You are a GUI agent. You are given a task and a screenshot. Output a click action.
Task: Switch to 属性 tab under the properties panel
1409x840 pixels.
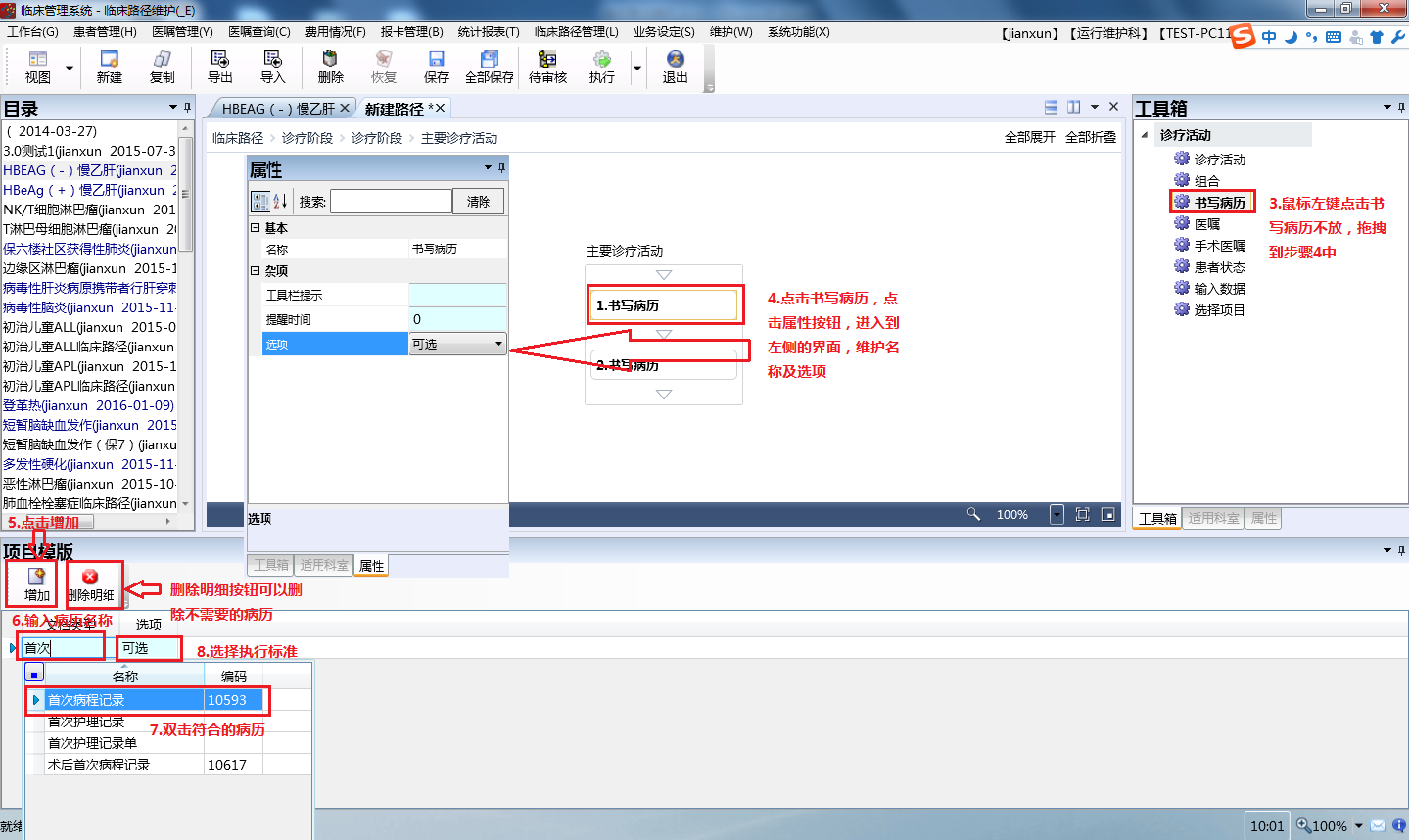[371, 566]
